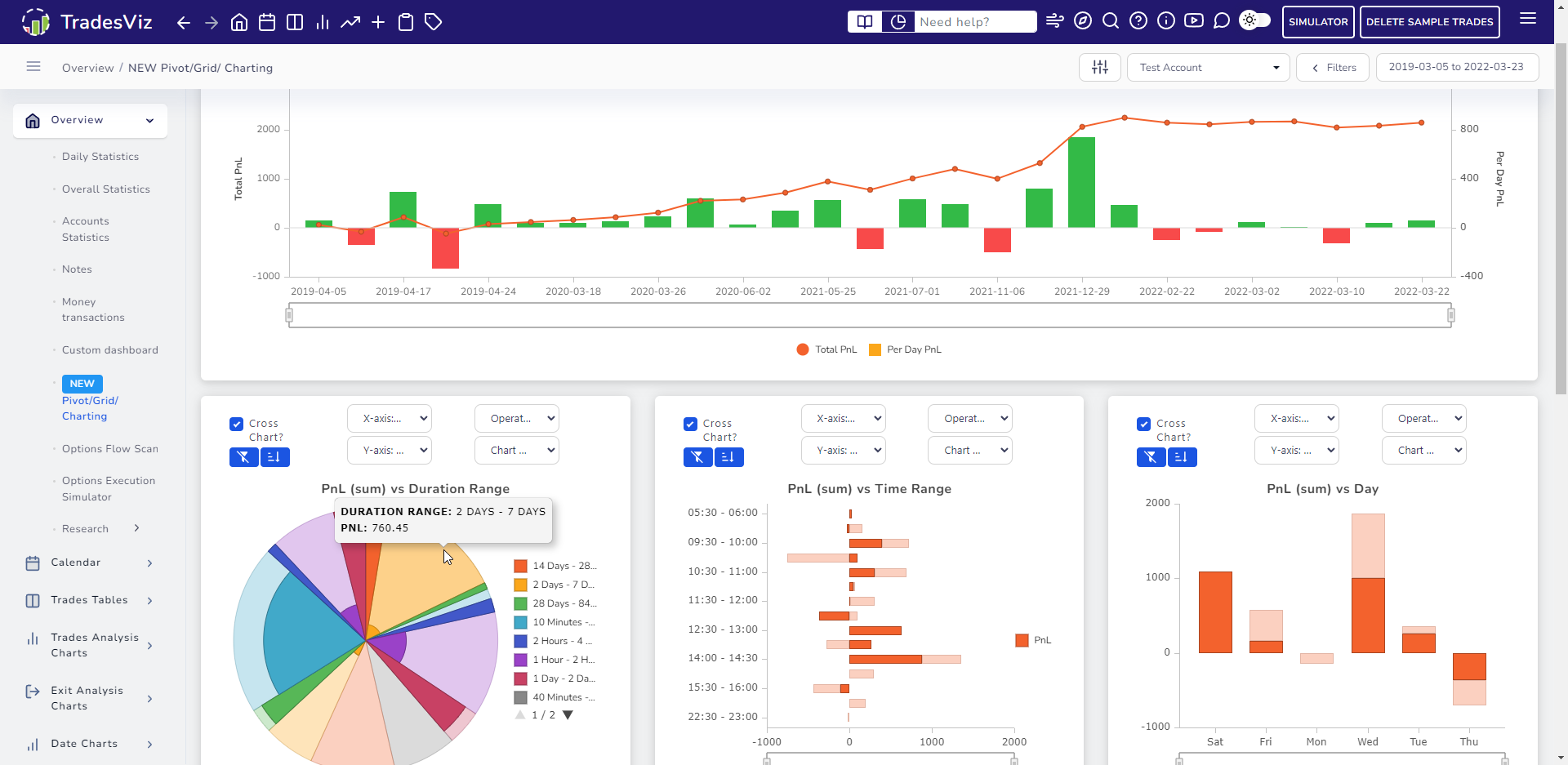Expand the Calendar sidebar section
Screen dimensions: 1568x765
[90, 563]
